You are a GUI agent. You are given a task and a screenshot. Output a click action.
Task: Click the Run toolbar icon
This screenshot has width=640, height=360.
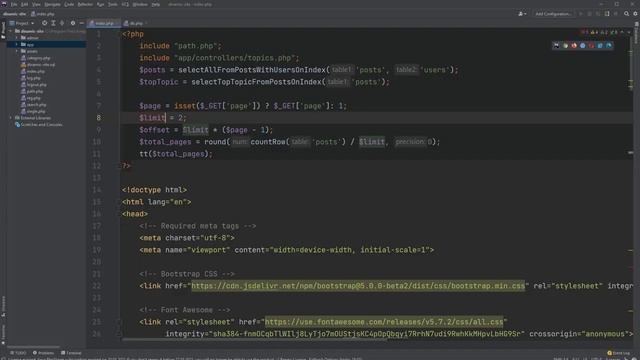click(x=581, y=14)
